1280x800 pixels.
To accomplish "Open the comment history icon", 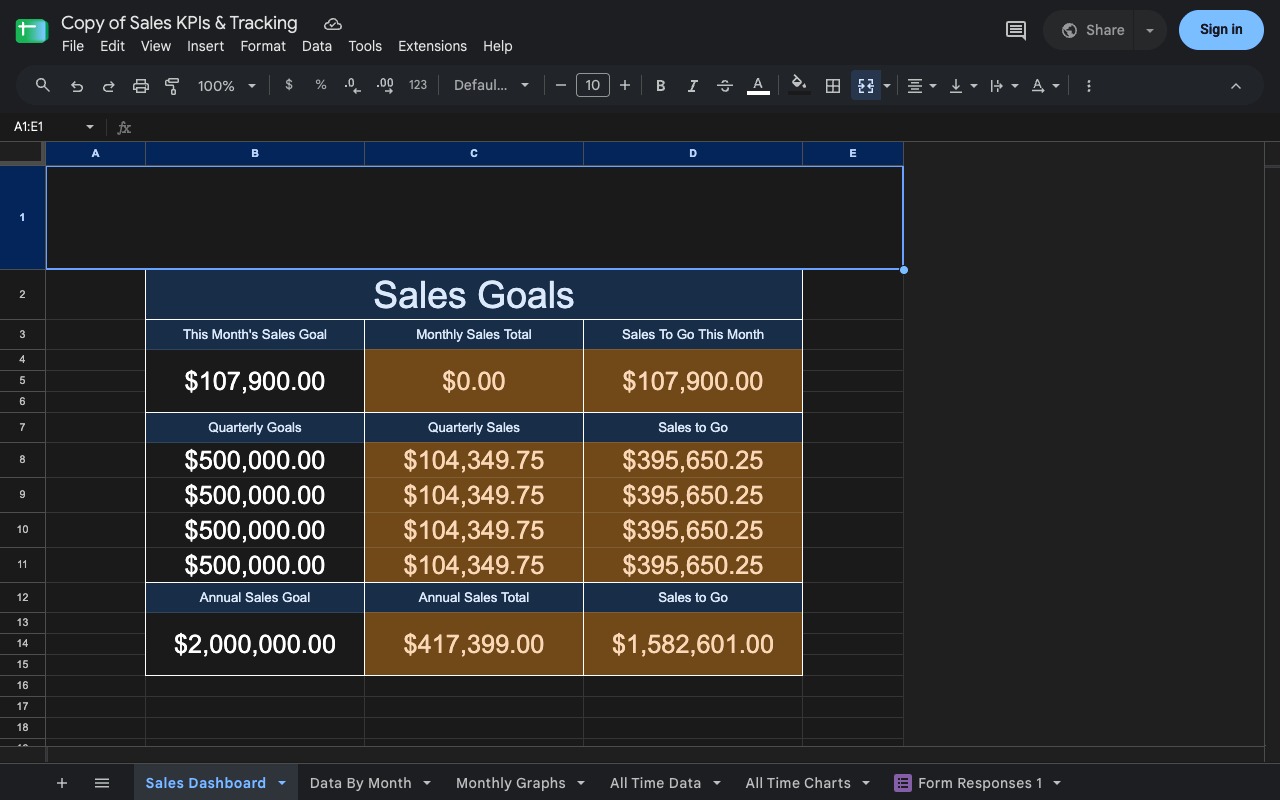I will click(x=1016, y=30).
